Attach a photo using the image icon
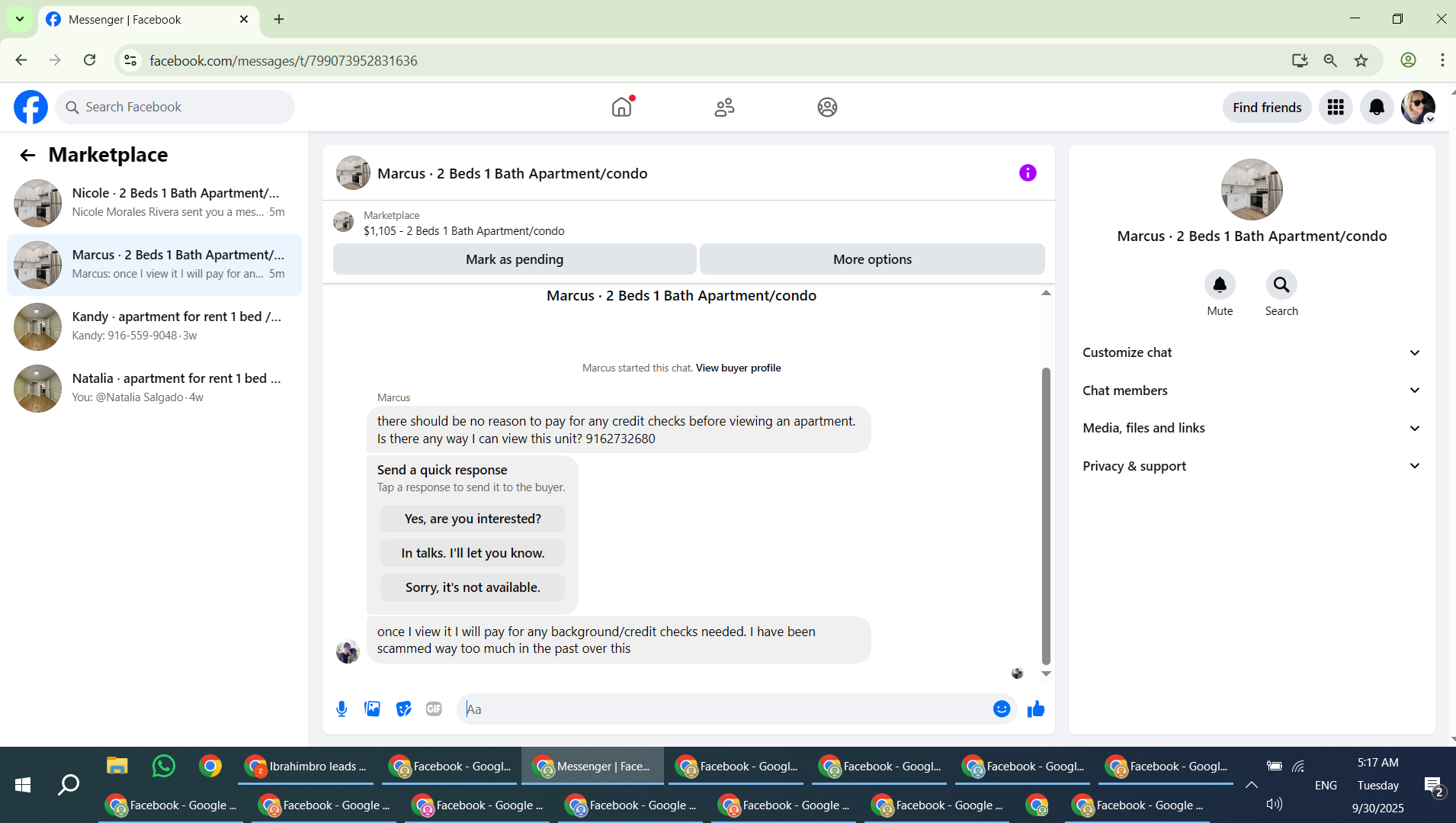Image resolution: width=1456 pixels, height=823 pixels. click(372, 709)
